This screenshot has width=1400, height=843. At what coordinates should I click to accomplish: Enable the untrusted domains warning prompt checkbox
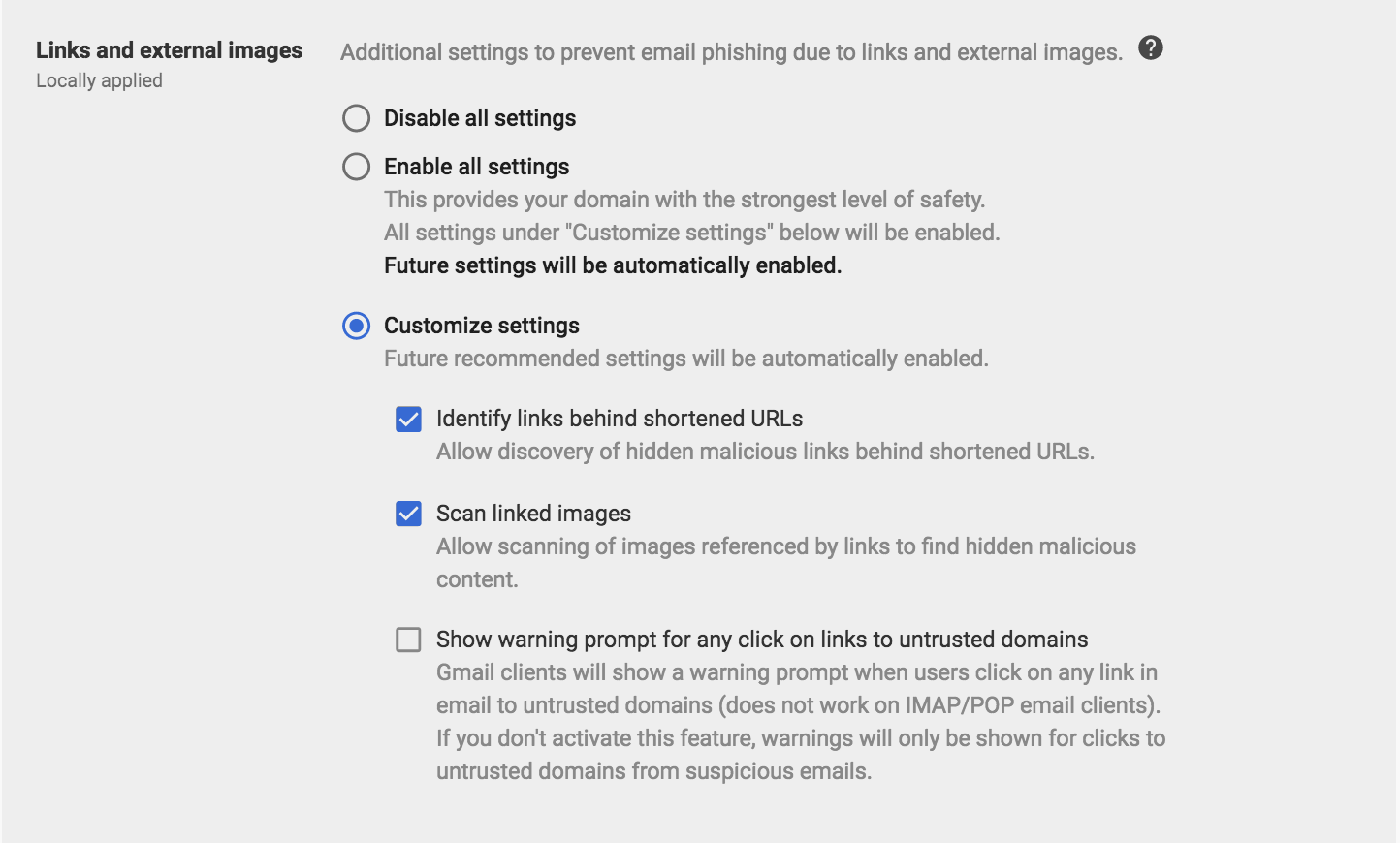pyautogui.click(x=408, y=640)
